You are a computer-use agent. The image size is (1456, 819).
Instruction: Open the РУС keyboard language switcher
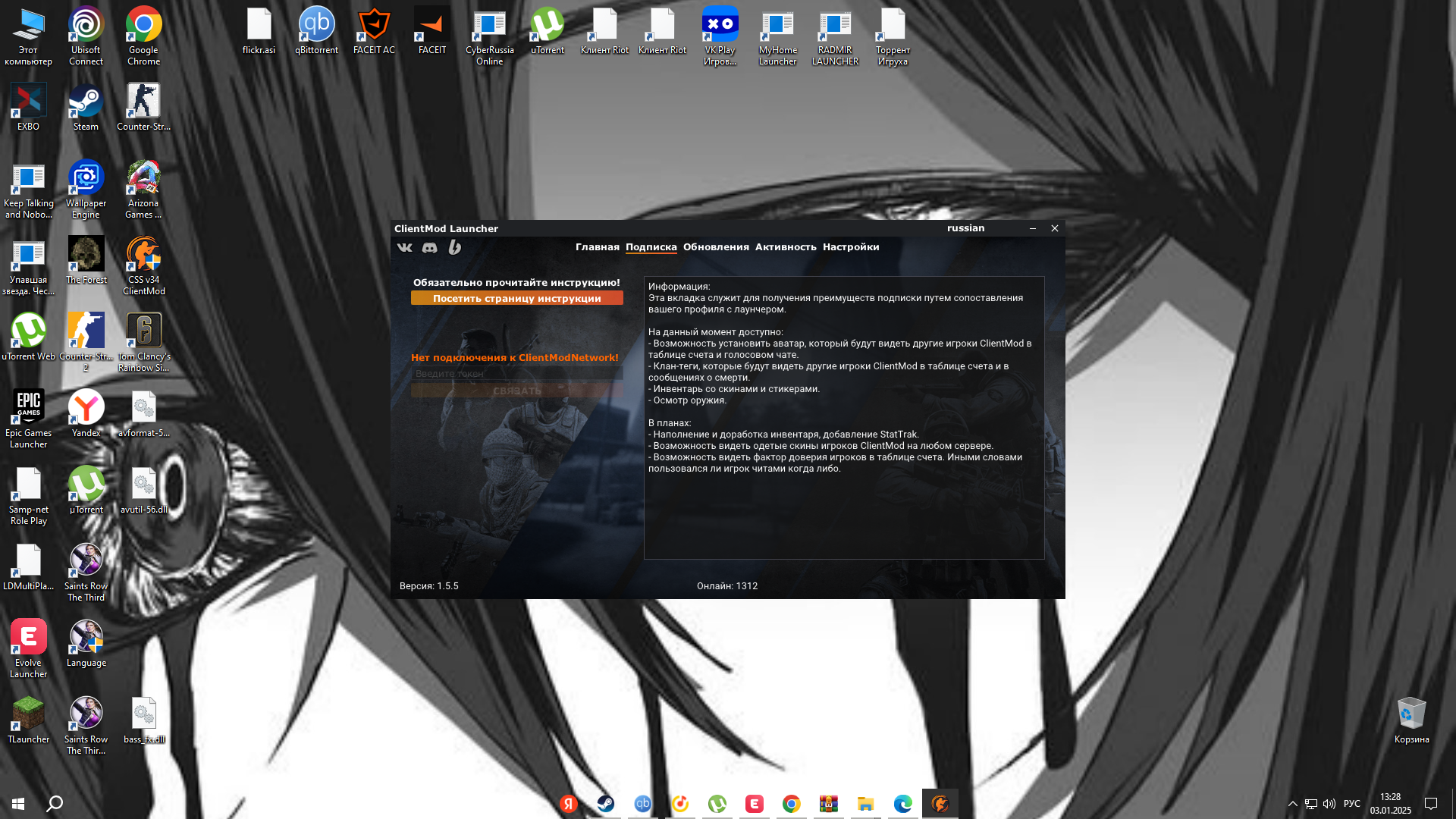[1351, 803]
